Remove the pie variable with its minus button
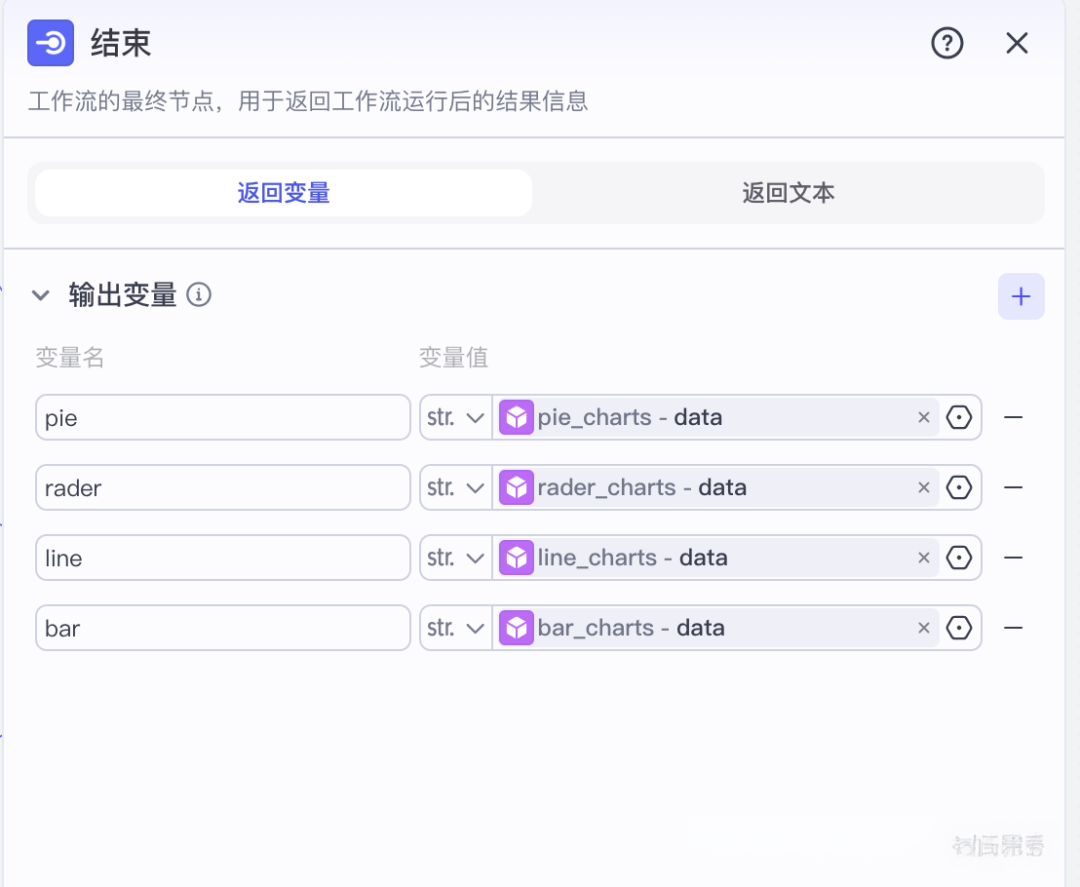1080x887 pixels. pyautogui.click(x=1013, y=417)
